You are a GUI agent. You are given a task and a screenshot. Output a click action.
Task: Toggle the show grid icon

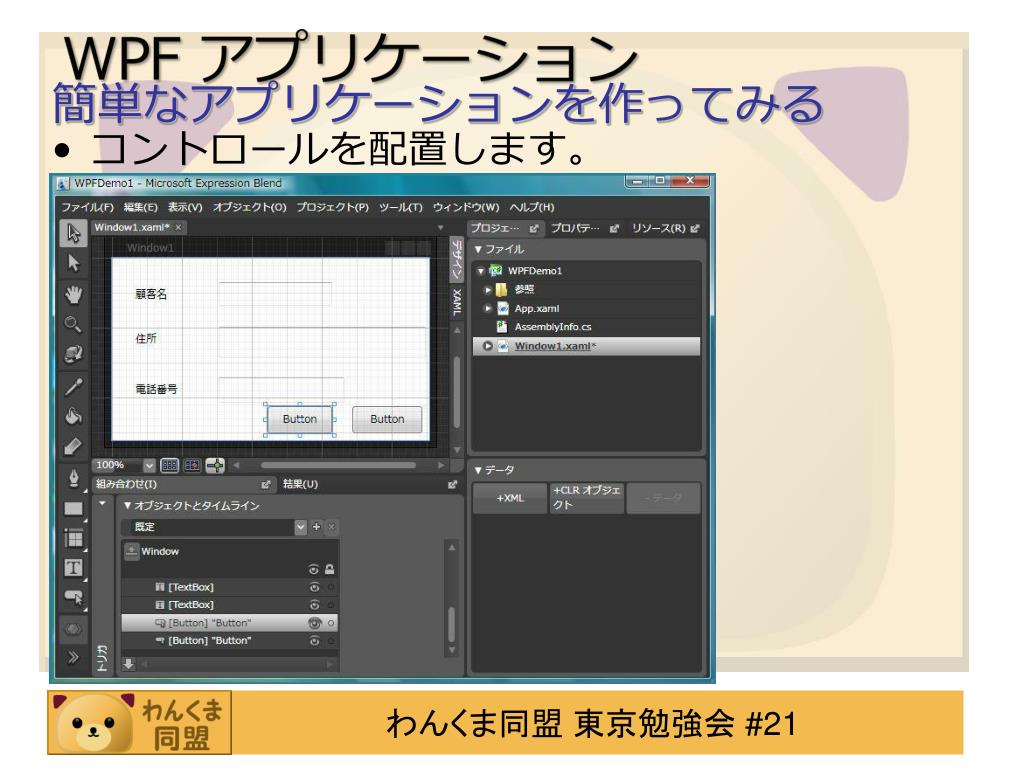click(169, 466)
